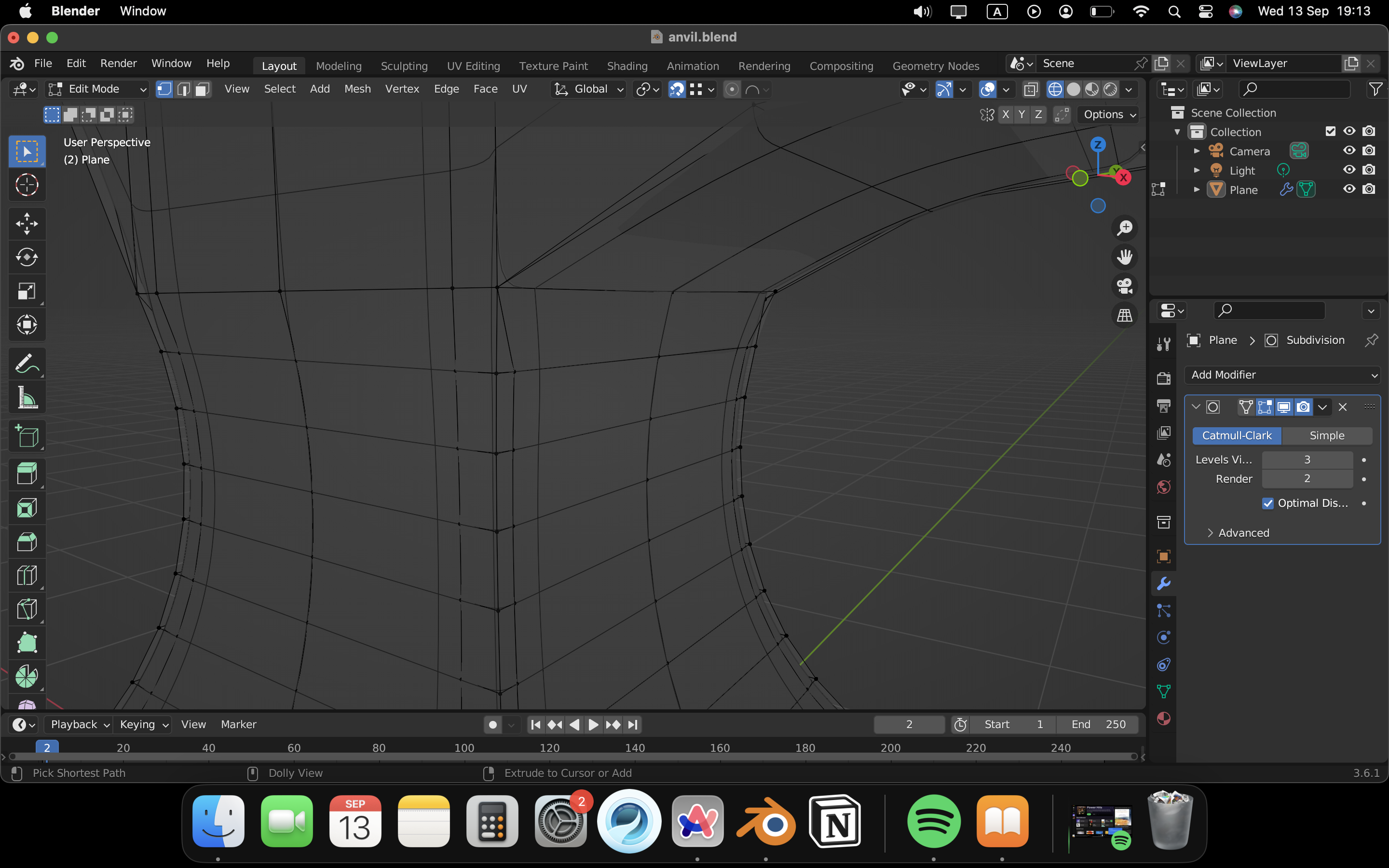Open the Edit Mode dropdown
Viewport: 1389px width, 868px height.
coord(97,89)
